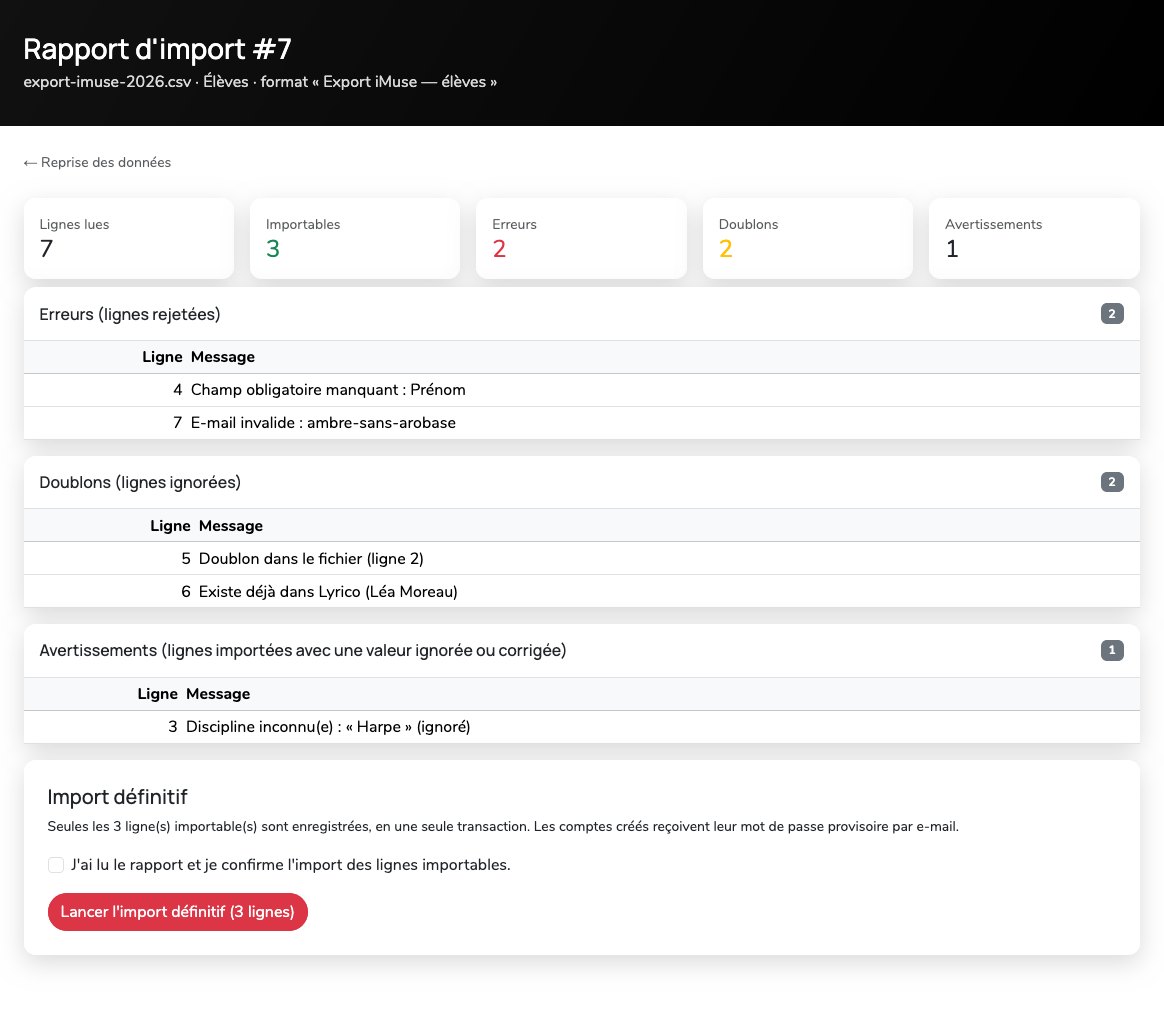
Task: Click 'Existe déjà dans Lyrico (Léa Moreau)' row
Action: point(581,592)
